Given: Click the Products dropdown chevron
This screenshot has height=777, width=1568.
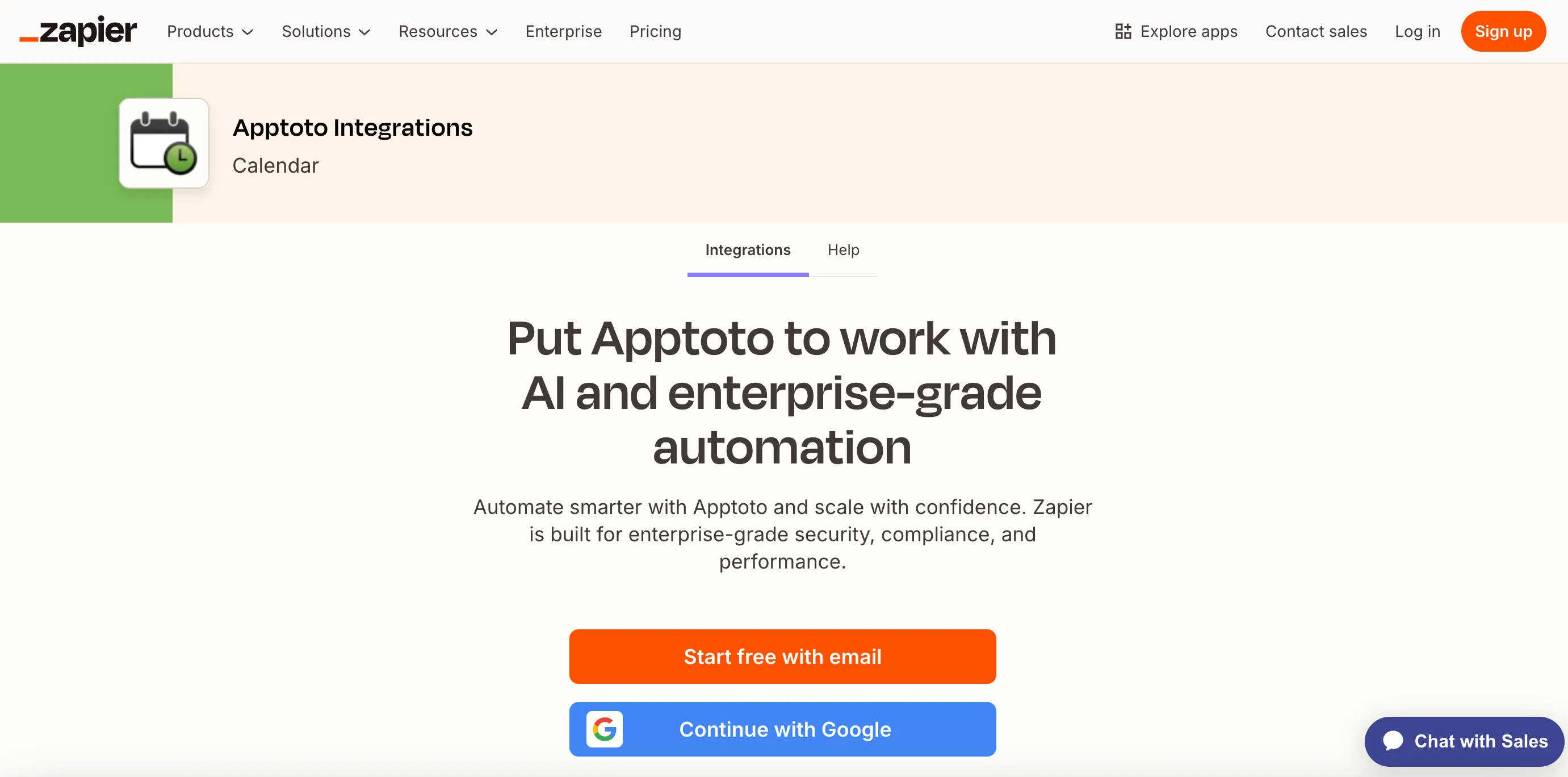Looking at the screenshot, I should click(248, 32).
